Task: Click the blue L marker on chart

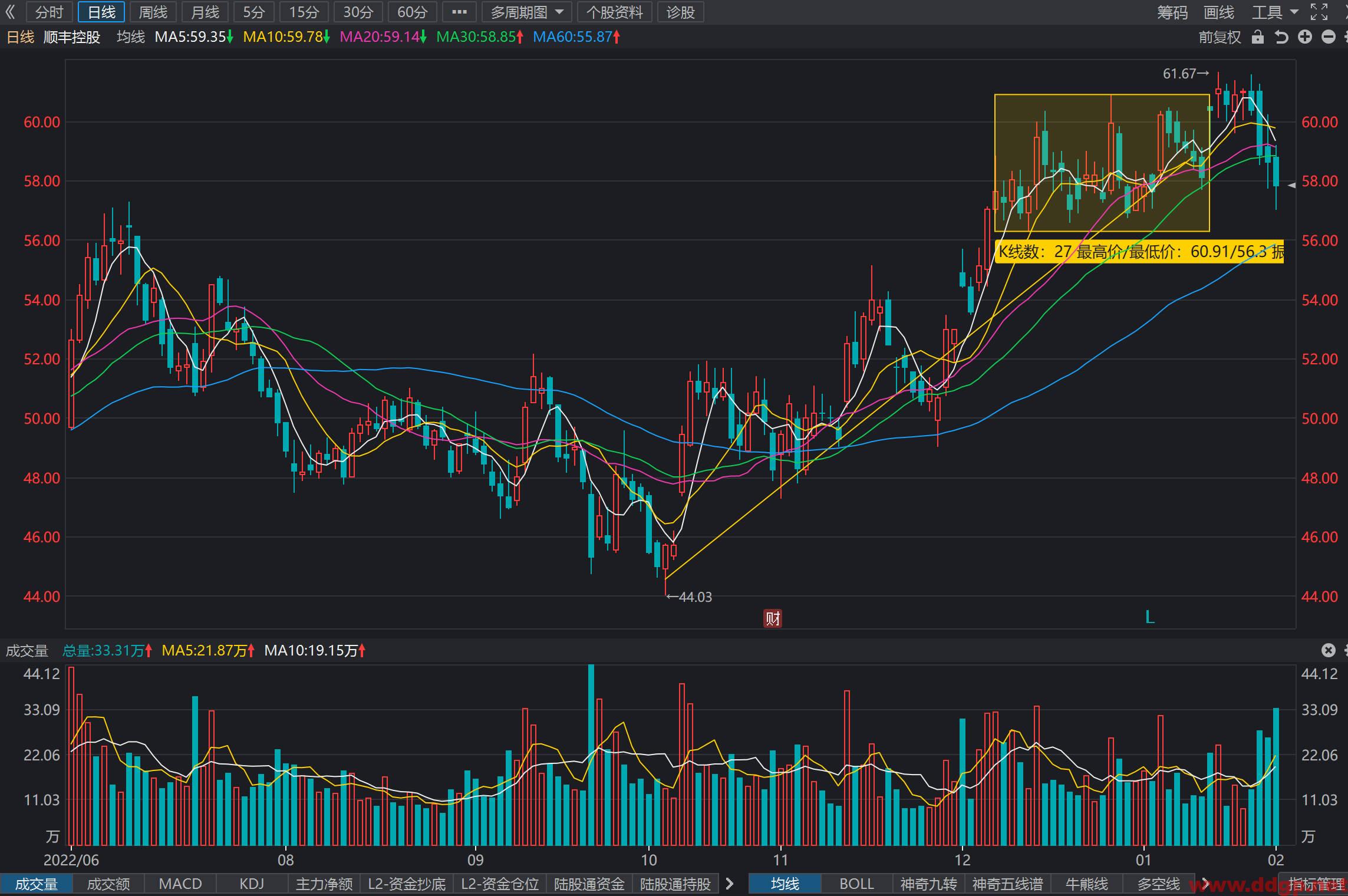Action: pos(1150,617)
